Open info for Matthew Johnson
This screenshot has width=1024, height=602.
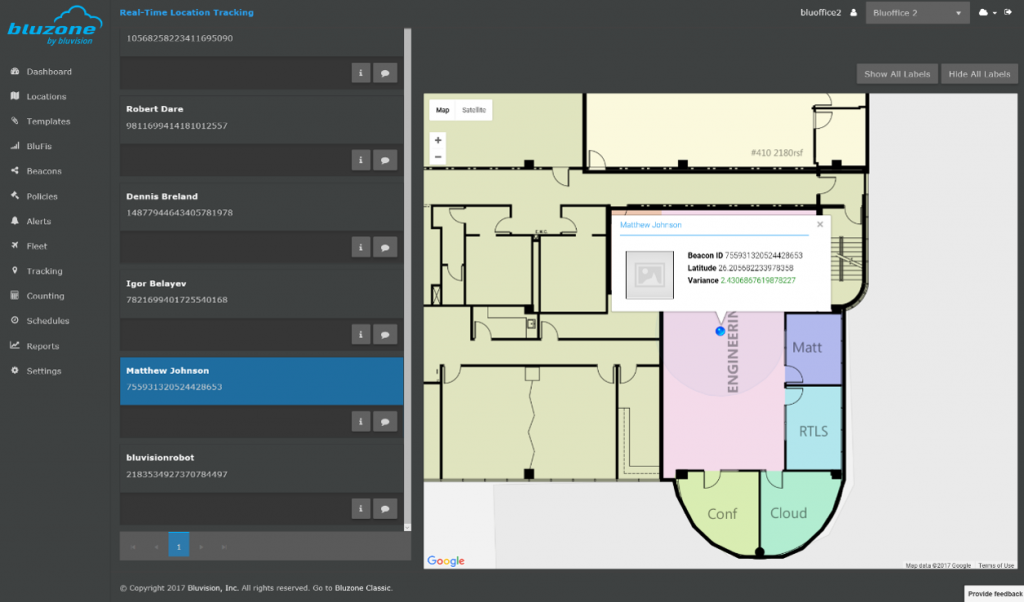click(x=360, y=421)
